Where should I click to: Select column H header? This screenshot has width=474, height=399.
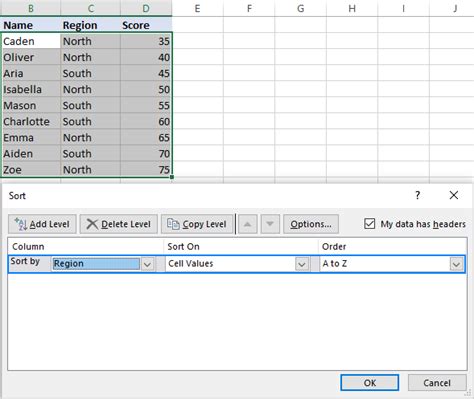pos(352,8)
